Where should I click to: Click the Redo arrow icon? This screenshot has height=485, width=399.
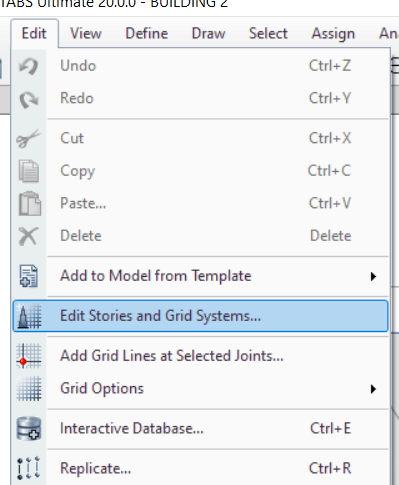point(29,99)
